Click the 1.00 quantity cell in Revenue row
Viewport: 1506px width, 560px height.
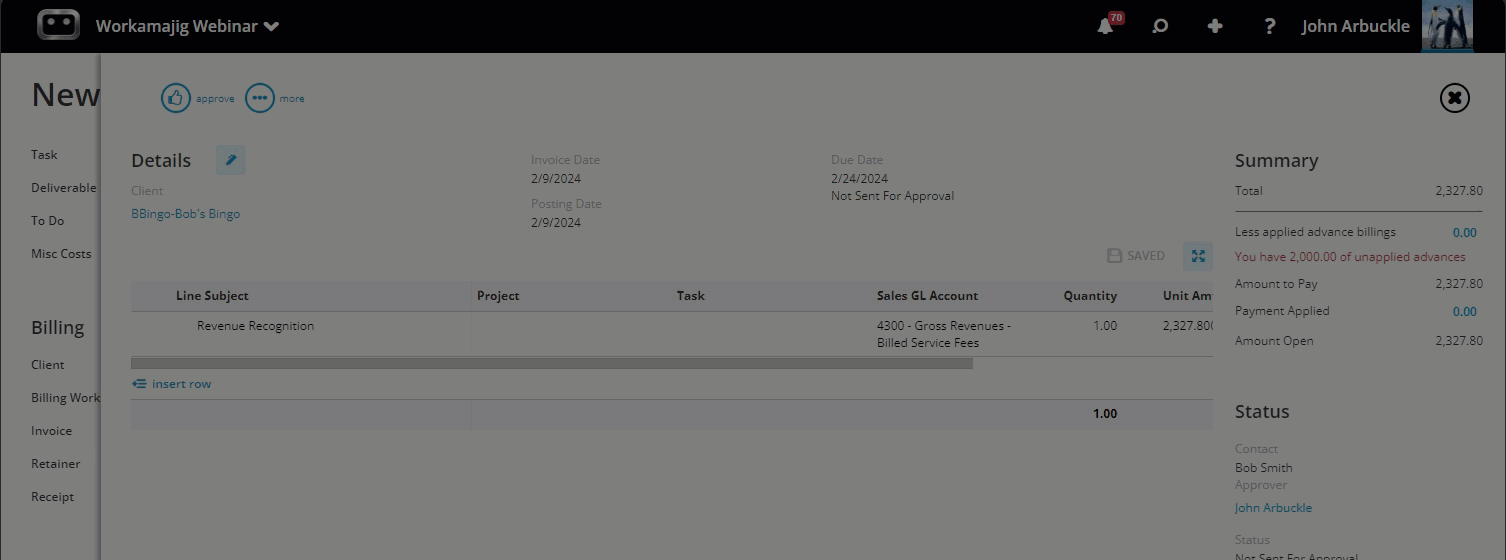[x=1105, y=326]
